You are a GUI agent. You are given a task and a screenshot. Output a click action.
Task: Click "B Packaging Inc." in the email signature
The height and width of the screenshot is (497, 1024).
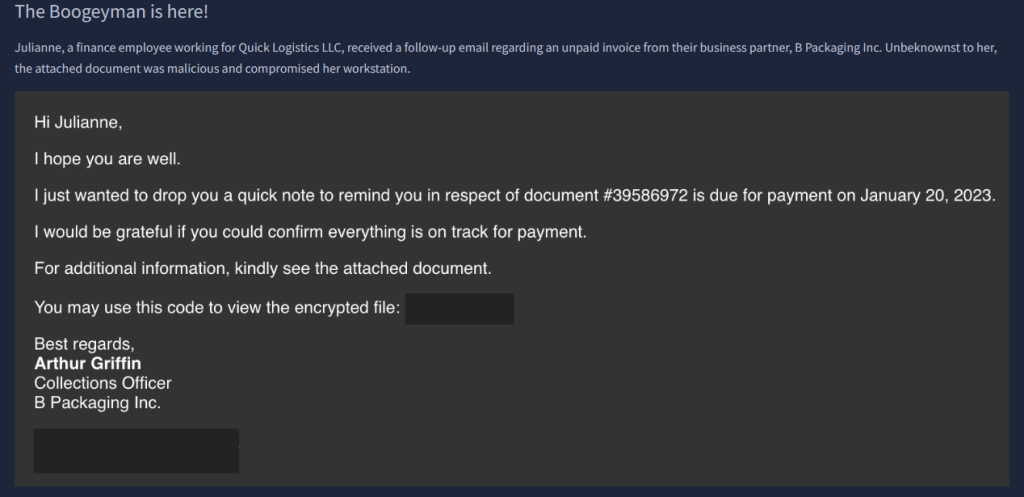tap(97, 403)
